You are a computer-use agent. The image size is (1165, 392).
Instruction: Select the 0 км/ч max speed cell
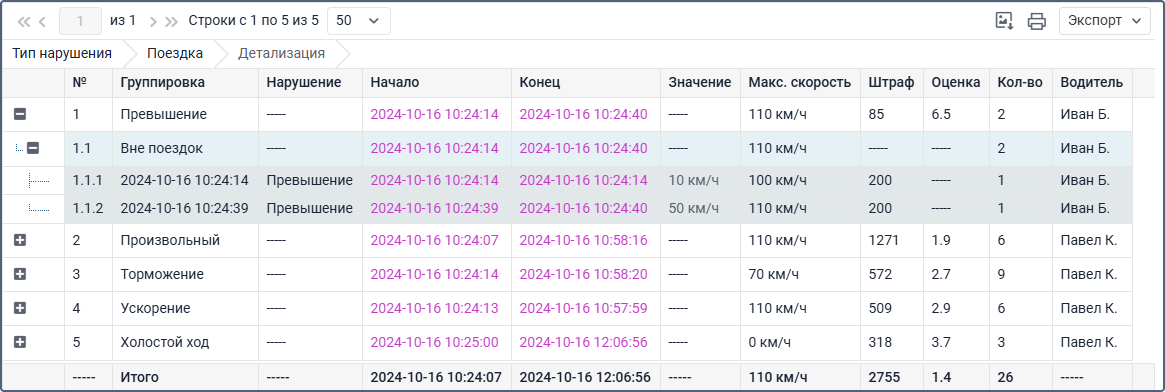click(x=800, y=342)
